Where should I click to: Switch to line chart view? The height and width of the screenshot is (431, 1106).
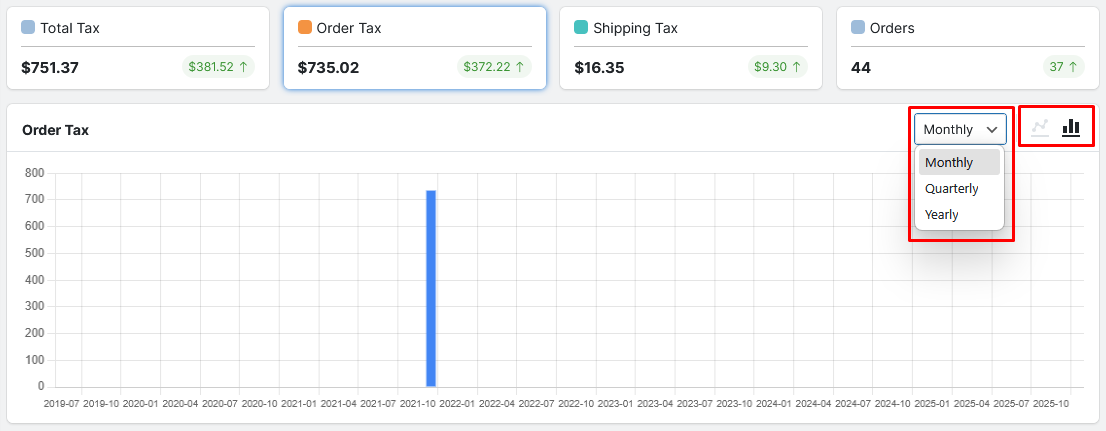[1040, 127]
